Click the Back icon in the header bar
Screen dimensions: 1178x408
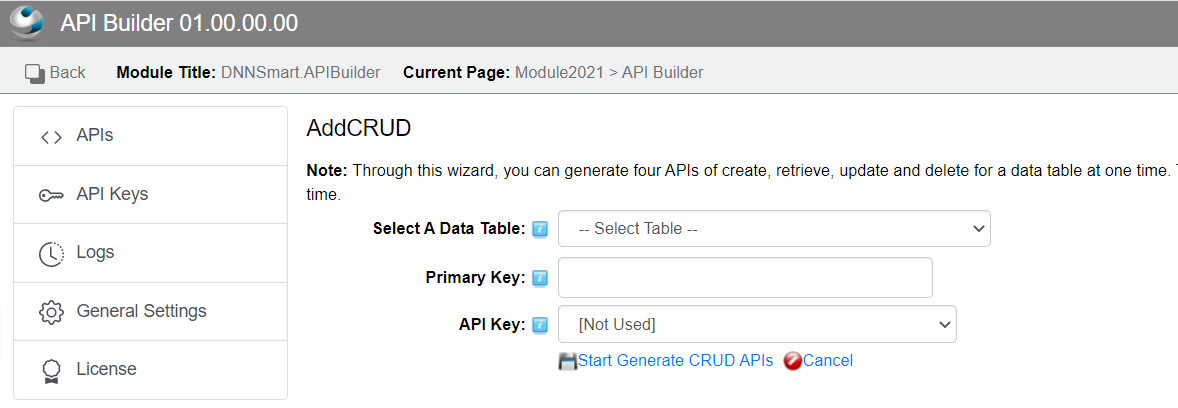click(35, 73)
